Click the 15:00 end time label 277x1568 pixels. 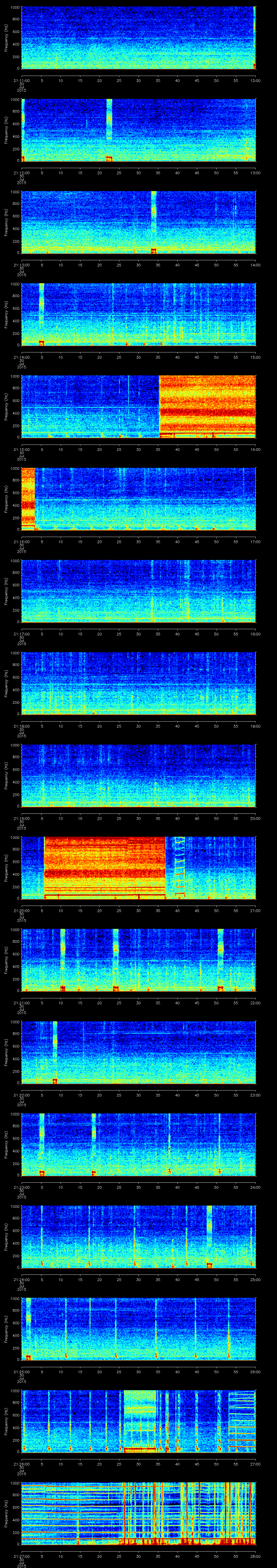(x=255, y=357)
